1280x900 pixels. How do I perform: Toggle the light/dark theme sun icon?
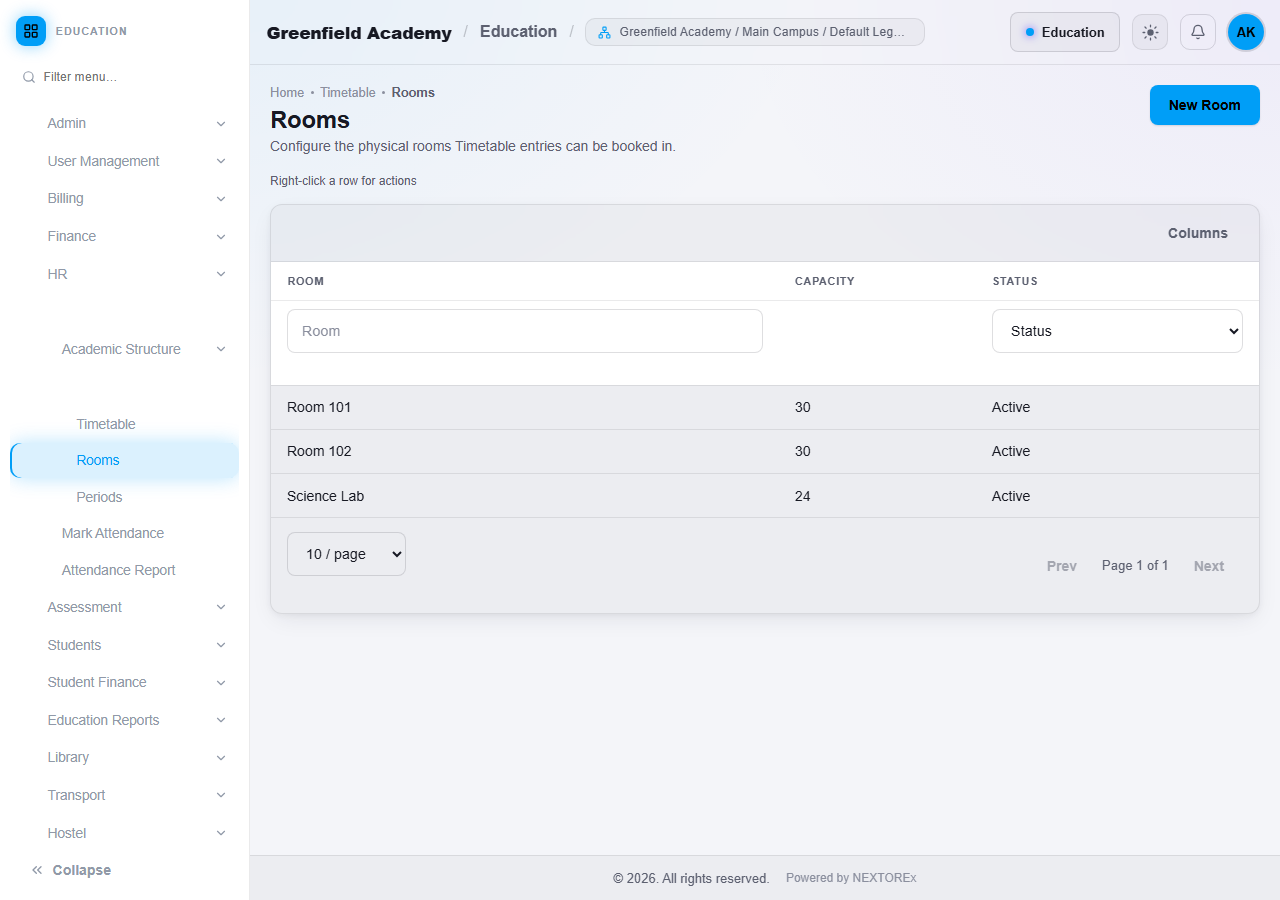point(1150,32)
